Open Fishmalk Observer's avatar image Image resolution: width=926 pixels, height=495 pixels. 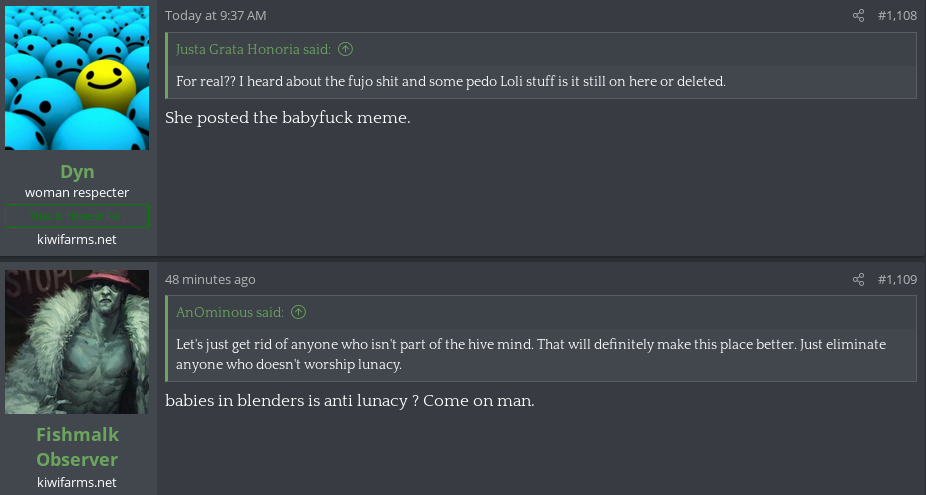tap(77, 342)
